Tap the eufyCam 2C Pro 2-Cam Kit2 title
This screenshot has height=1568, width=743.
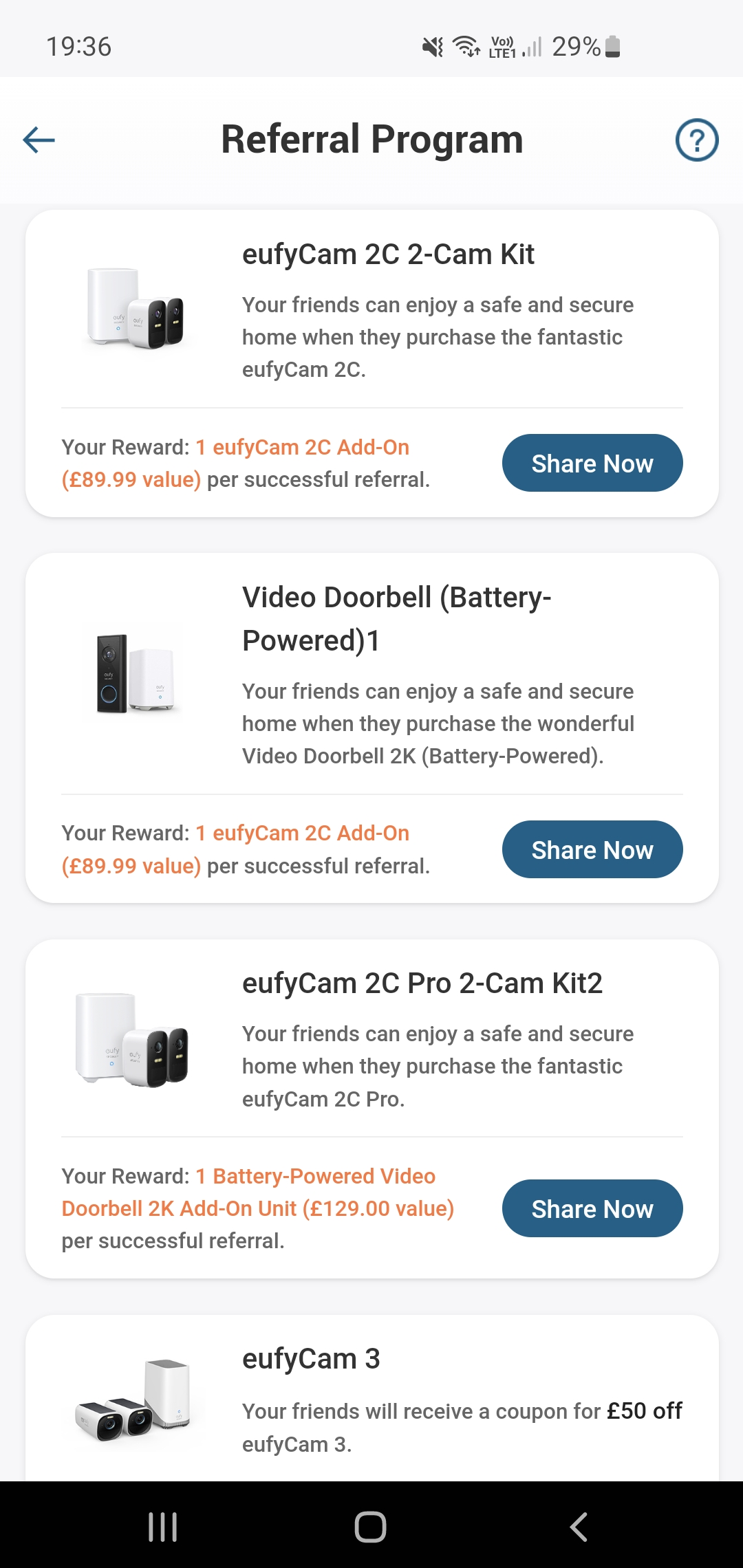[422, 983]
